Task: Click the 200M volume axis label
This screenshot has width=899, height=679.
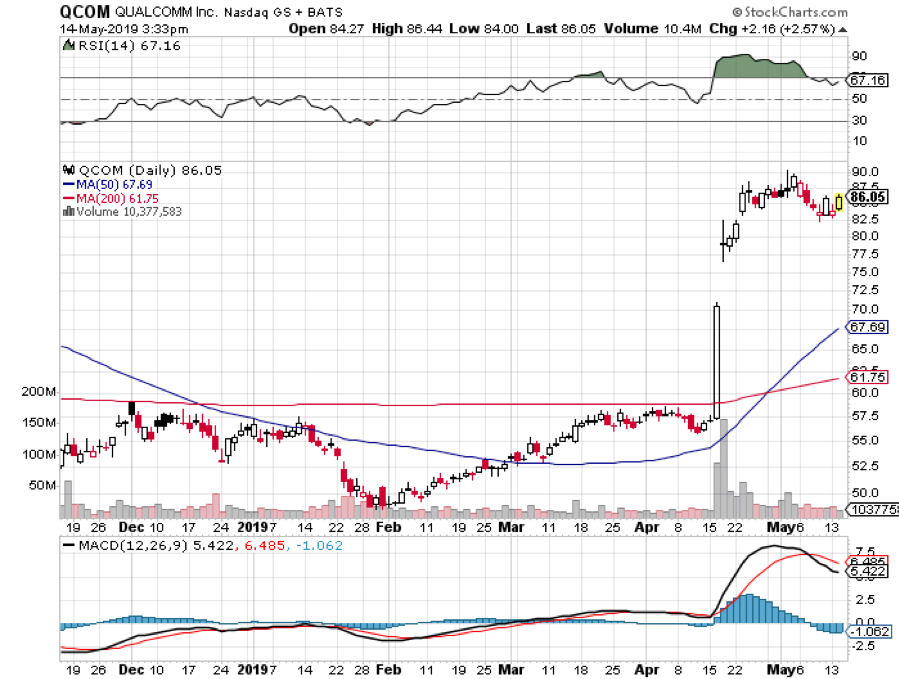Action: 38,392
